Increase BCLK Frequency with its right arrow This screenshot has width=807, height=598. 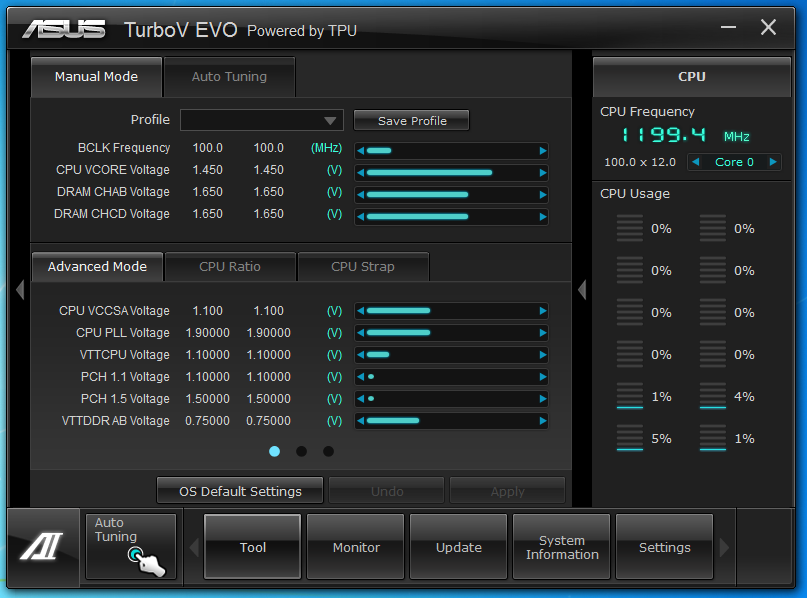click(x=542, y=151)
